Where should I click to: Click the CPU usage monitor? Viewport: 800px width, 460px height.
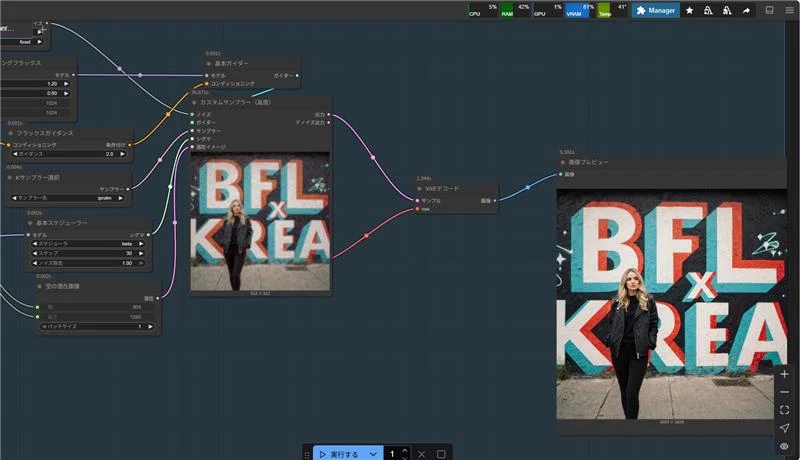483,10
